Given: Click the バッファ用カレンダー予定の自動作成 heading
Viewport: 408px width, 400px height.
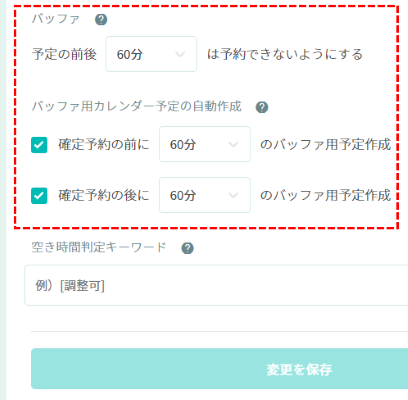Looking at the screenshot, I should point(137,107).
